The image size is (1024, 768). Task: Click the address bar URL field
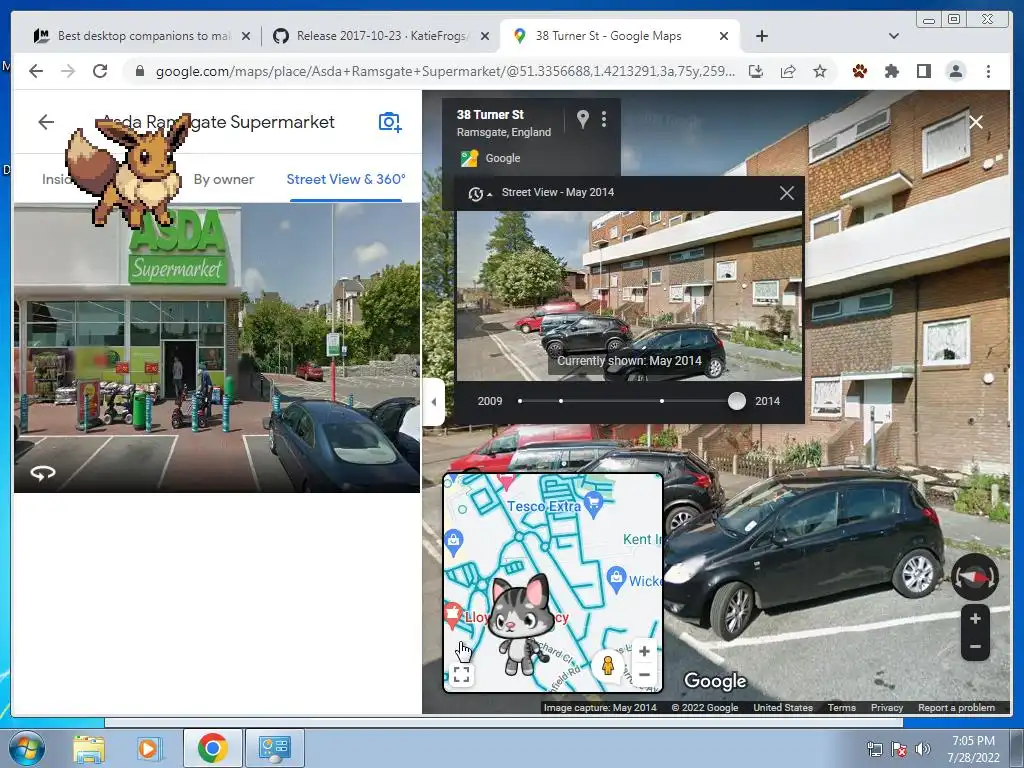[445, 71]
